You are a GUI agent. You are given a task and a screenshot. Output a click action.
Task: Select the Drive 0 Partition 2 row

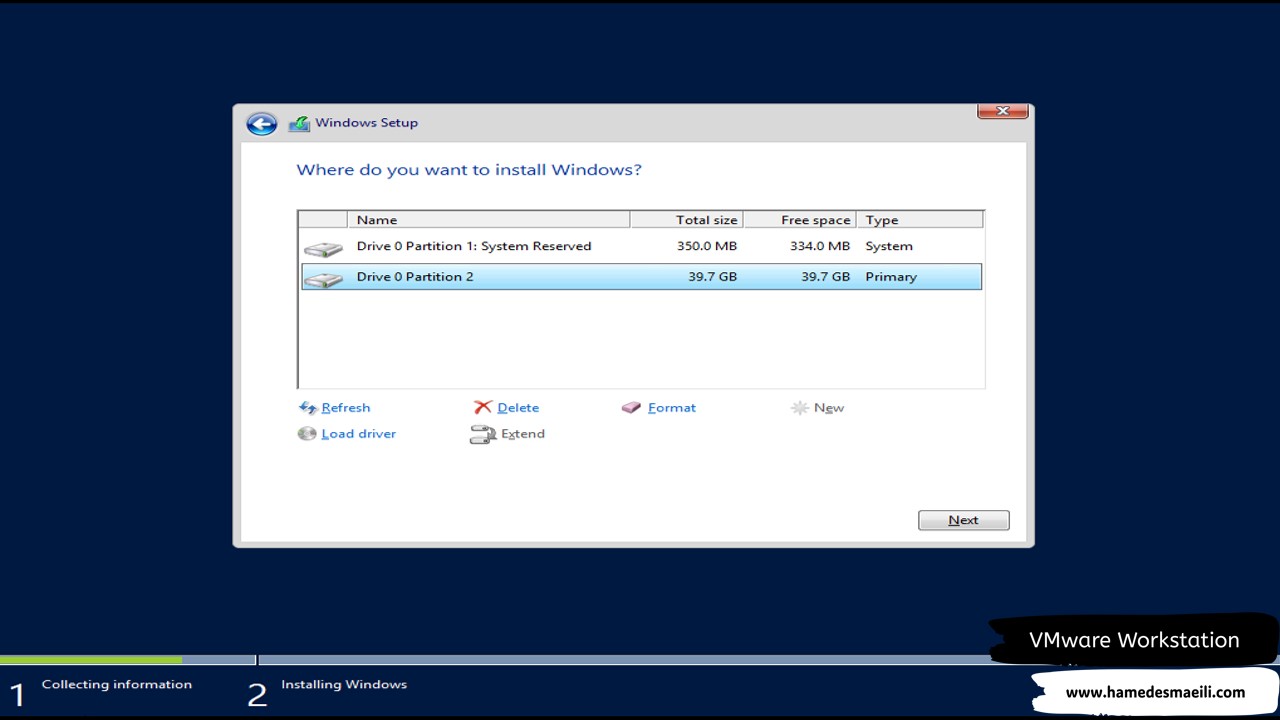click(641, 277)
